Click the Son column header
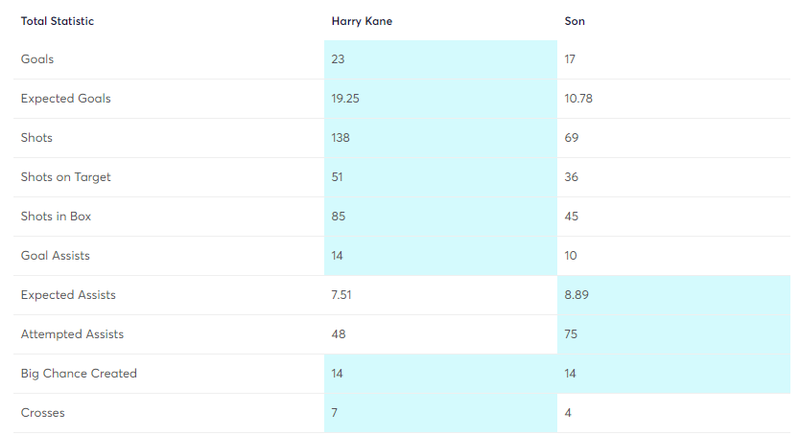Screen dimensions: 800x435 (x=574, y=21)
